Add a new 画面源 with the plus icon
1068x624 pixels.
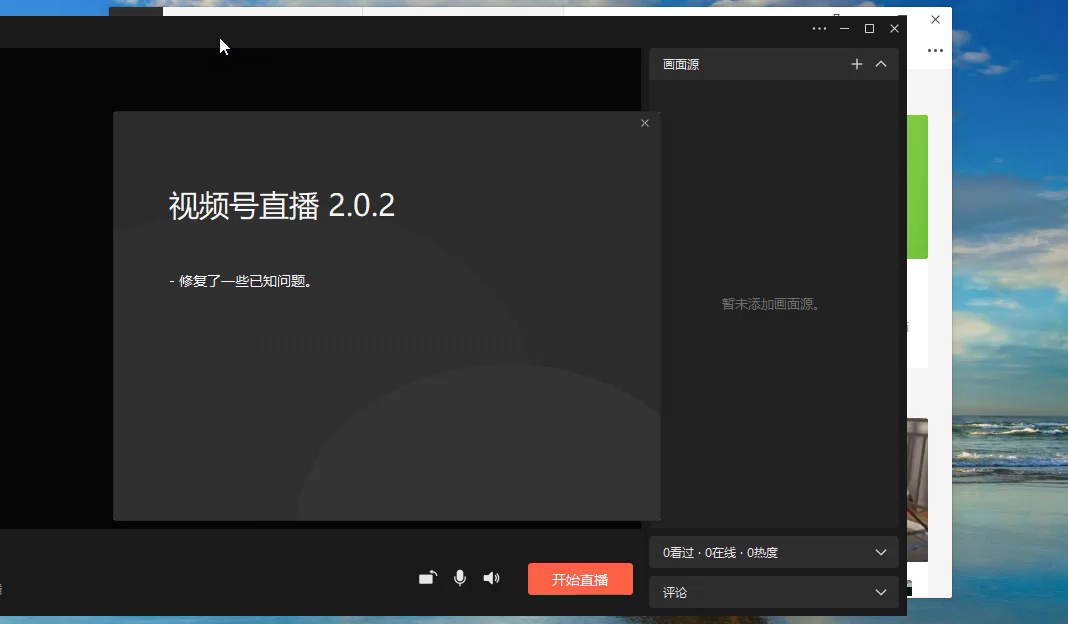coord(857,64)
